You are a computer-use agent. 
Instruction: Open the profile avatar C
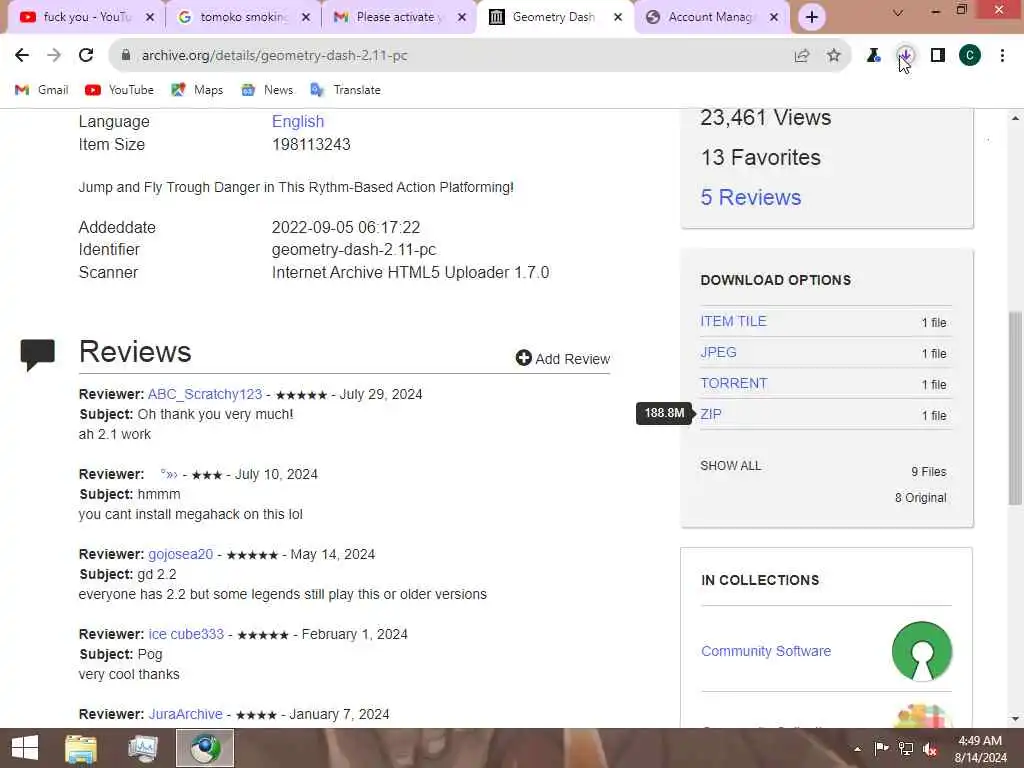[970, 56]
